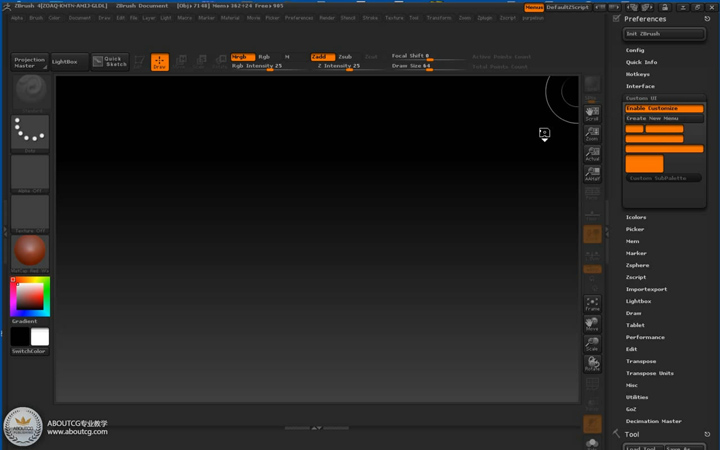Screen dimensions: 720x450
Task: Click the Scroll canvas icon
Action: coord(592,113)
